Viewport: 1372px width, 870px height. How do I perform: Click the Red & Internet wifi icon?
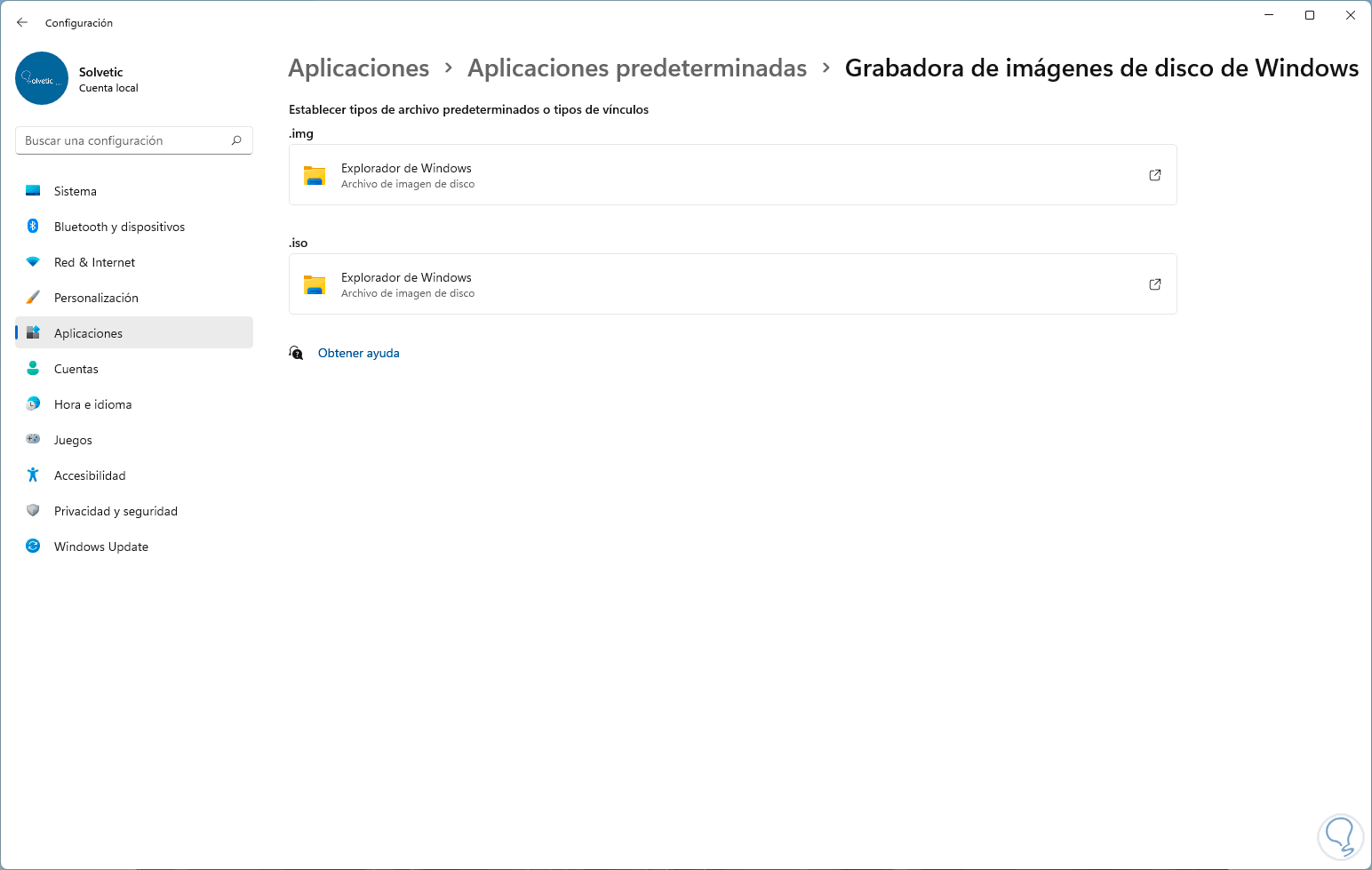tap(33, 262)
